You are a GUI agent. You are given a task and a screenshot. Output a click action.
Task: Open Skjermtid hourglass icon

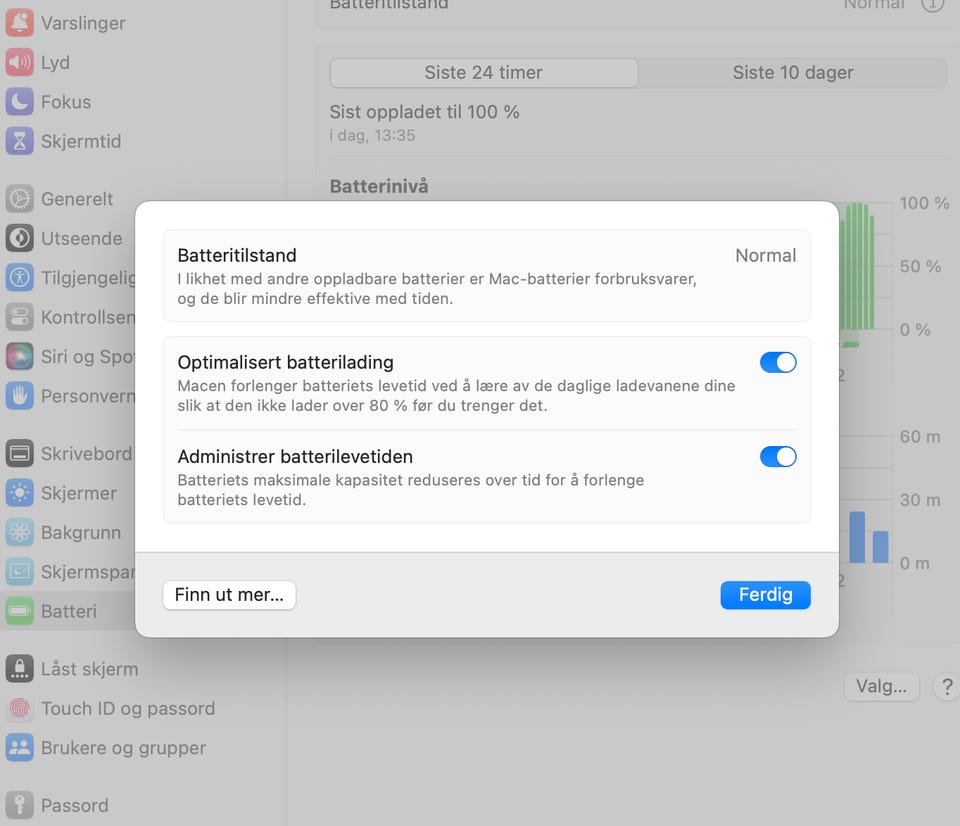coord(20,141)
